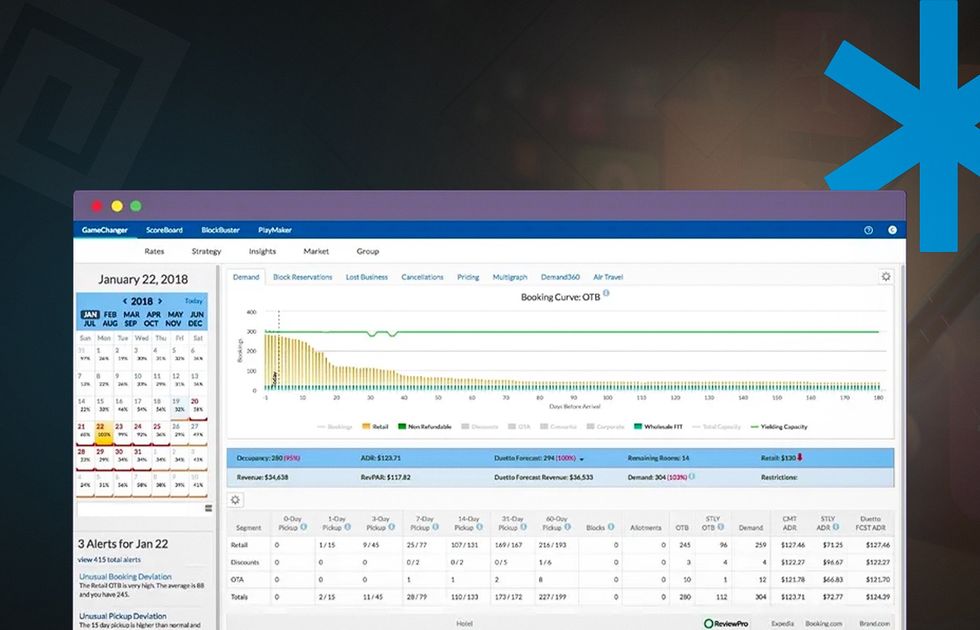This screenshot has width=980, height=630.
Task: Open the Market menu
Action: click(x=316, y=251)
